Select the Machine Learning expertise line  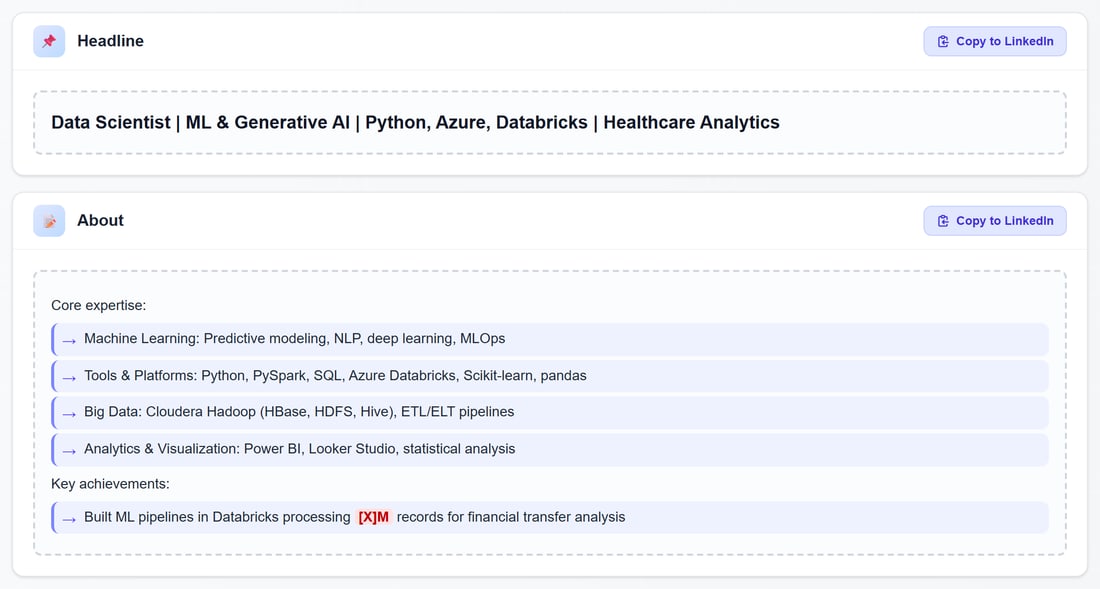550,339
